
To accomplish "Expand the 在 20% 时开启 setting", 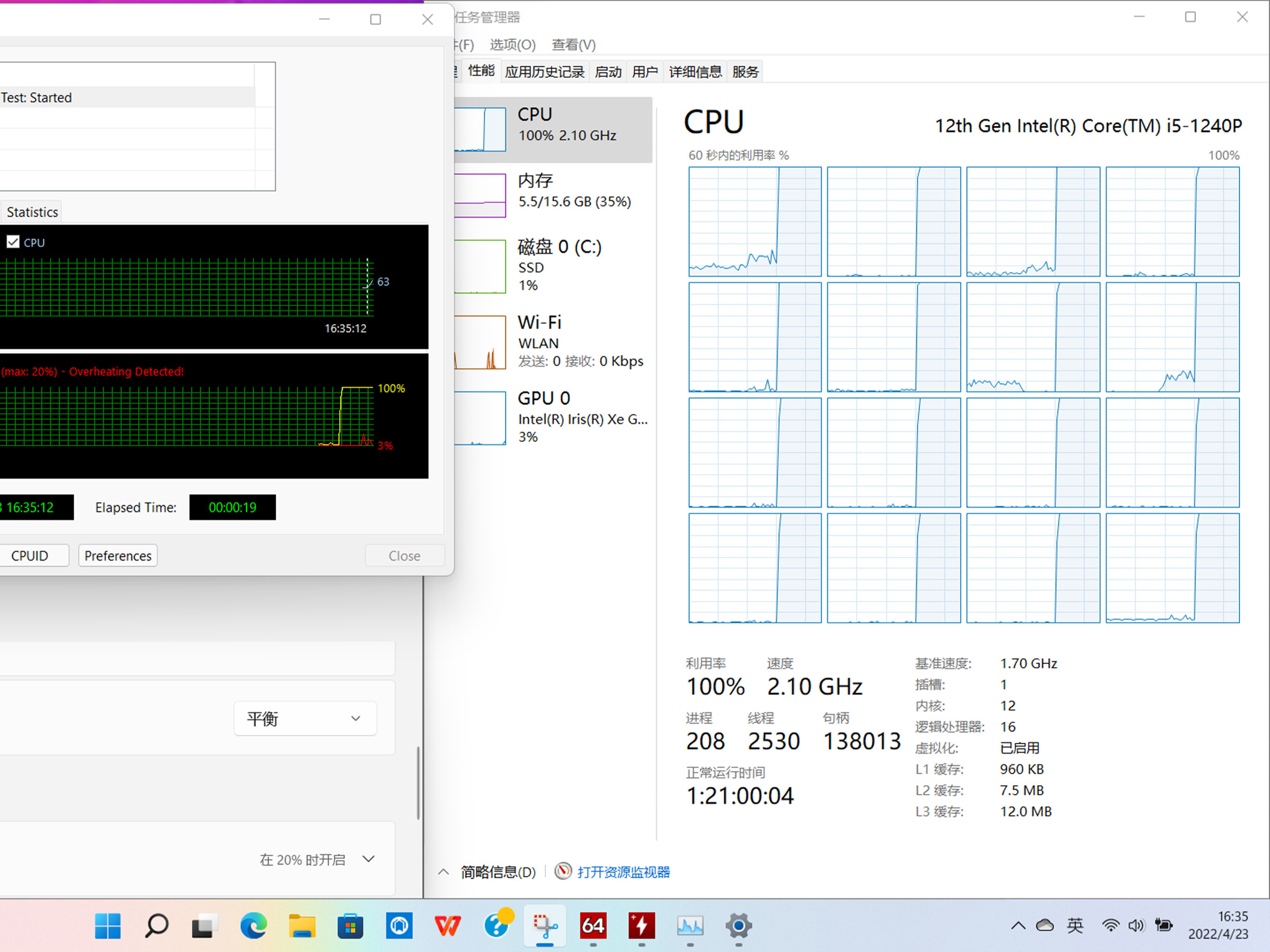I will pyautogui.click(x=369, y=859).
